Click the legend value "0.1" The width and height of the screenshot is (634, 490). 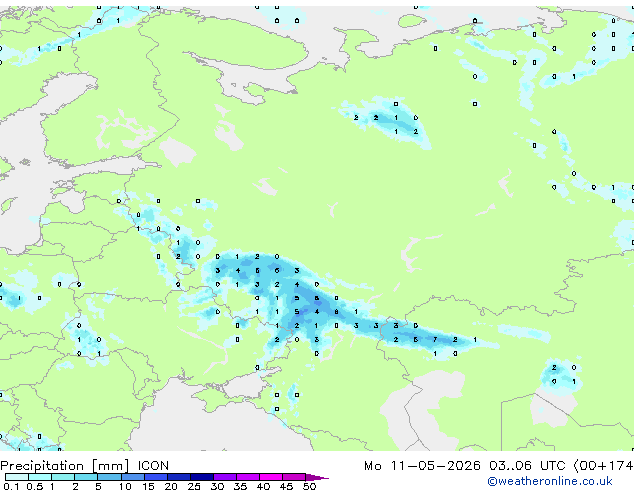coord(11,486)
